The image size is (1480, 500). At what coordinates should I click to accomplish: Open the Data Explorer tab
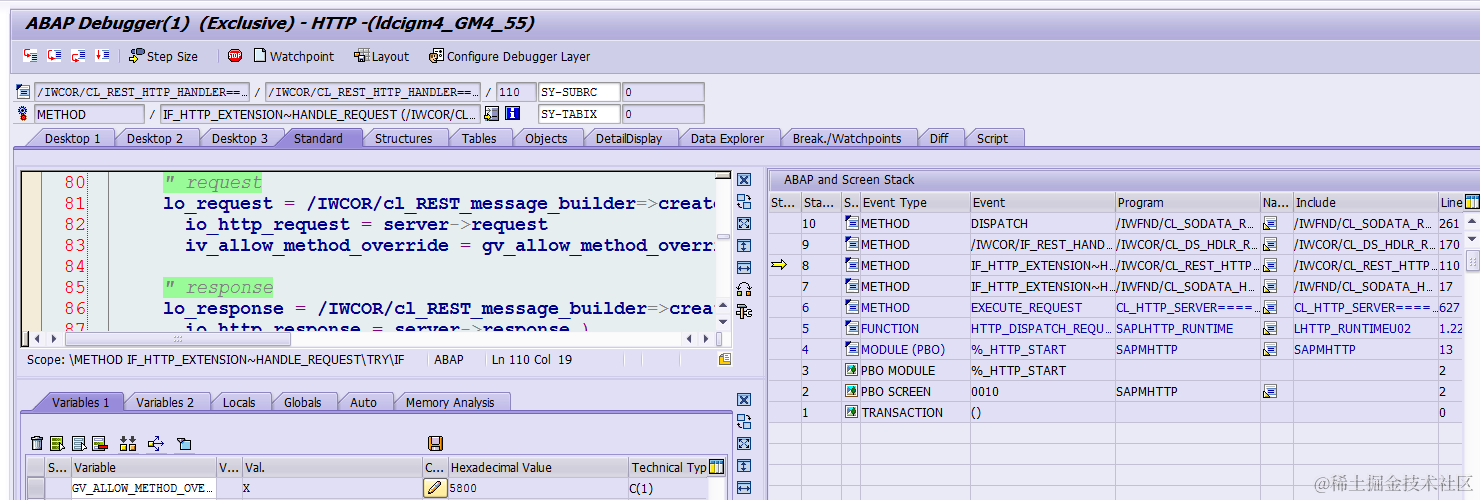click(x=727, y=138)
